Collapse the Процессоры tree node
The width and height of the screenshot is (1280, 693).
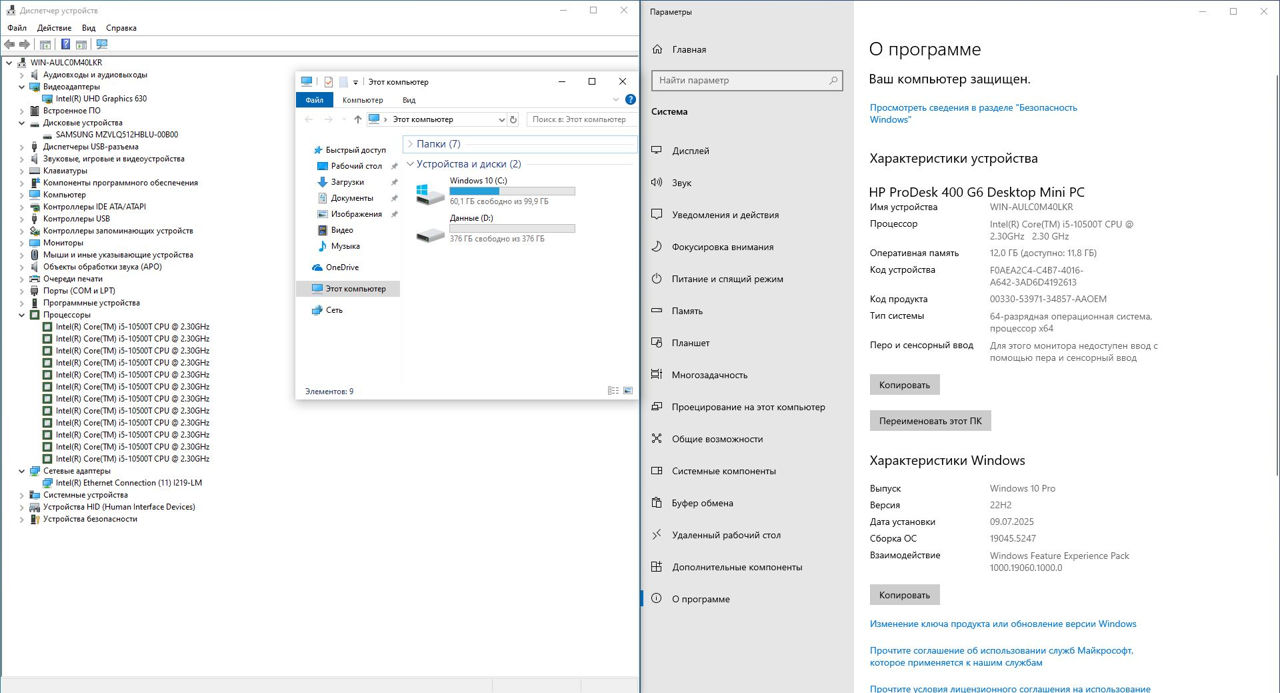22,315
